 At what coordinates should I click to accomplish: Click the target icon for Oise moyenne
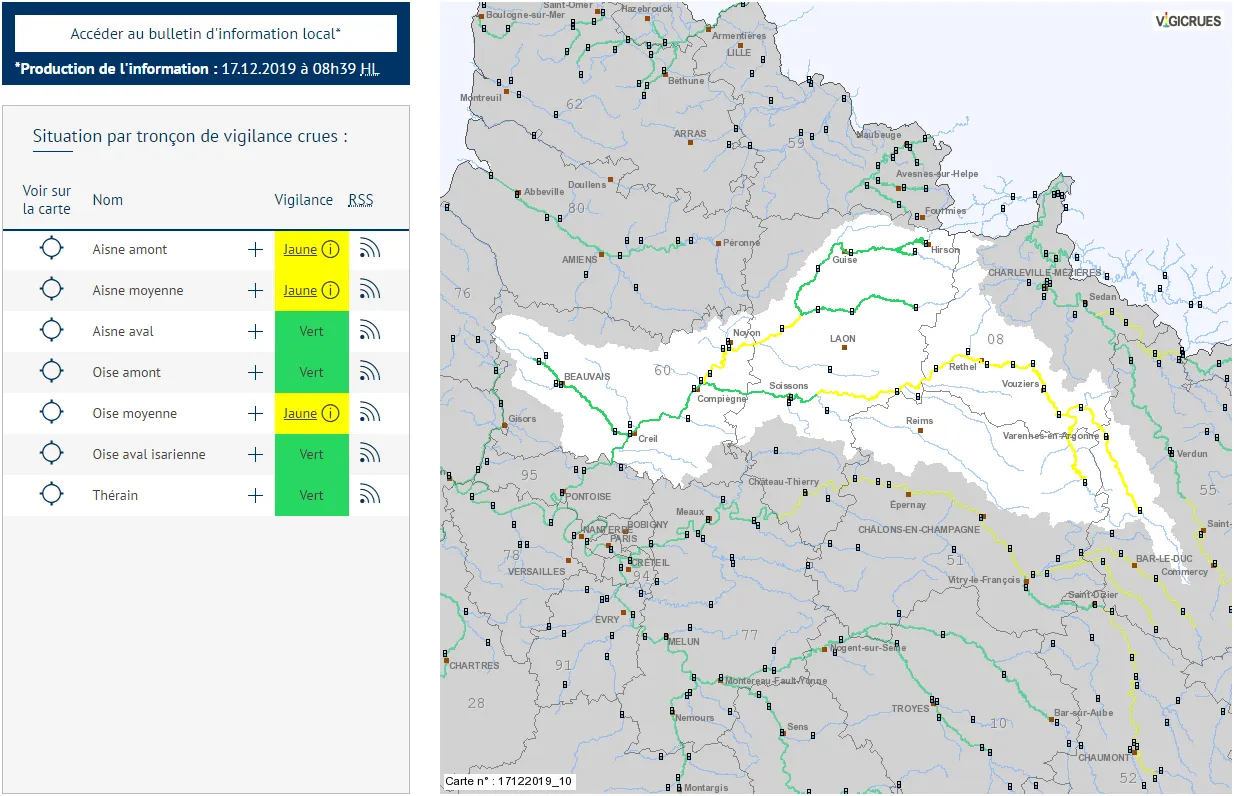(51, 413)
